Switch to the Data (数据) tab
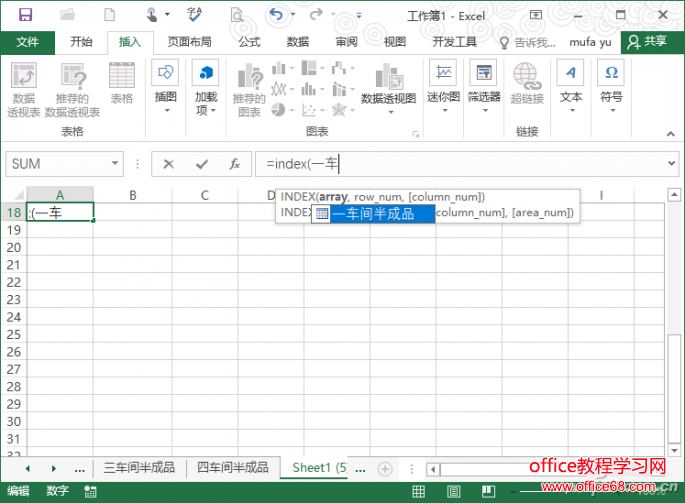 point(298,42)
